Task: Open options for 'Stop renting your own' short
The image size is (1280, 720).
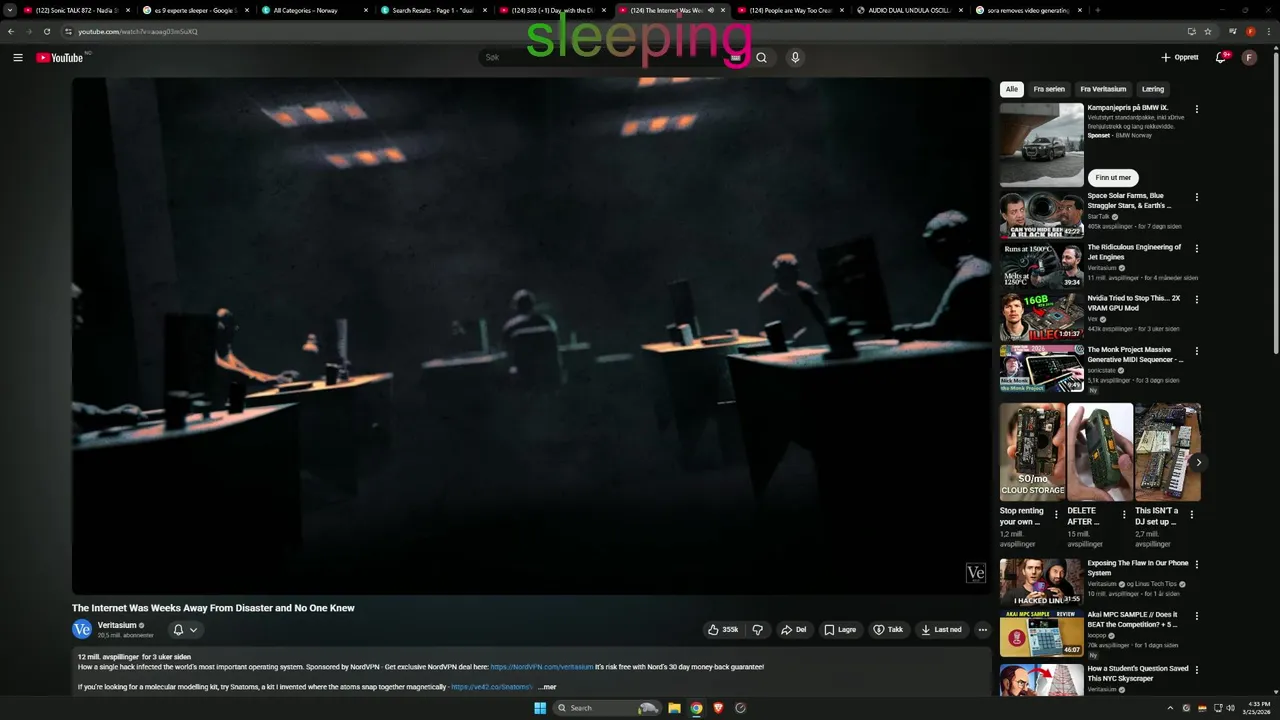Action: (1056, 515)
